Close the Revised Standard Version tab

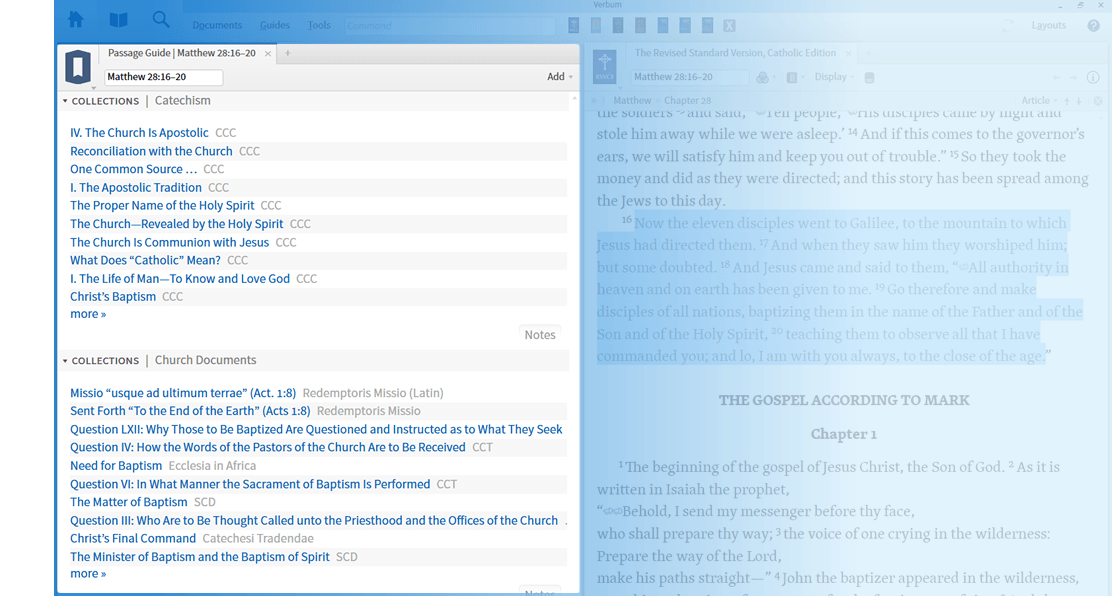pyautogui.click(x=848, y=54)
